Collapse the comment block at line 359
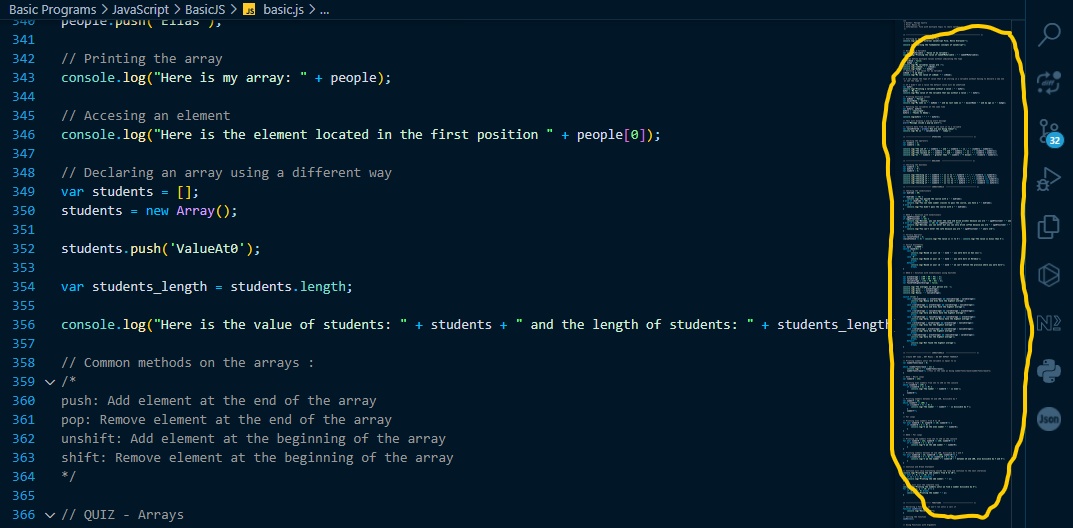The height and width of the screenshot is (528, 1073). coord(49,382)
